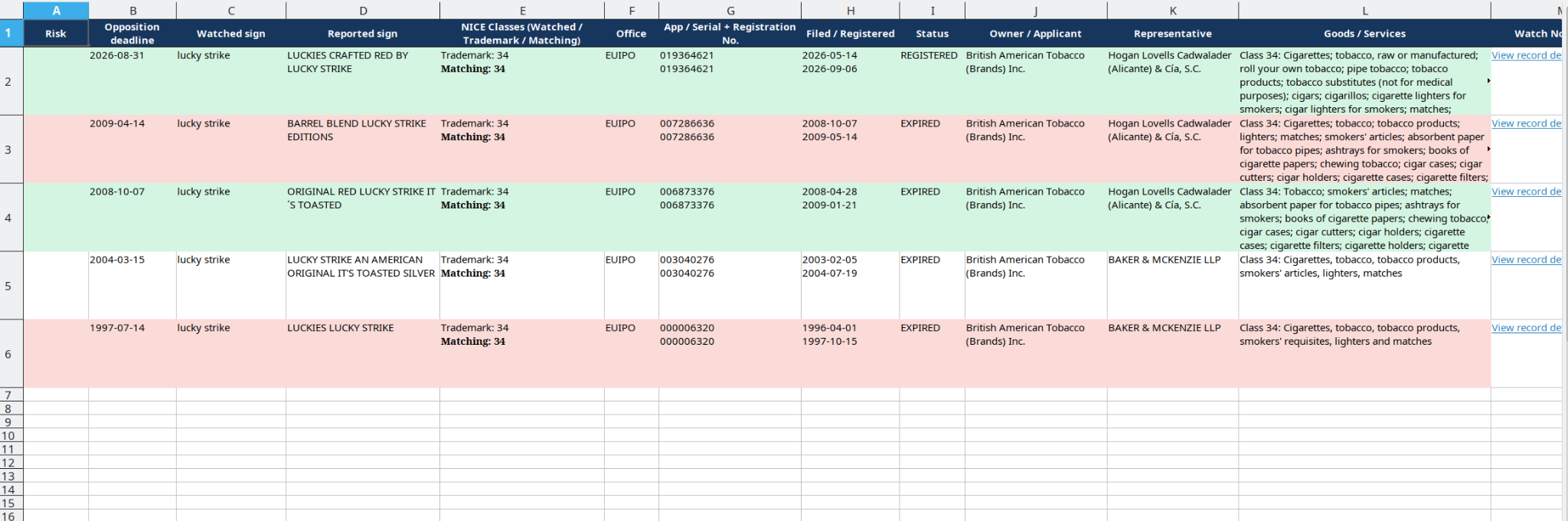Click the Representative header cell
This screenshot has height=521, width=1568.
[x=1173, y=34]
